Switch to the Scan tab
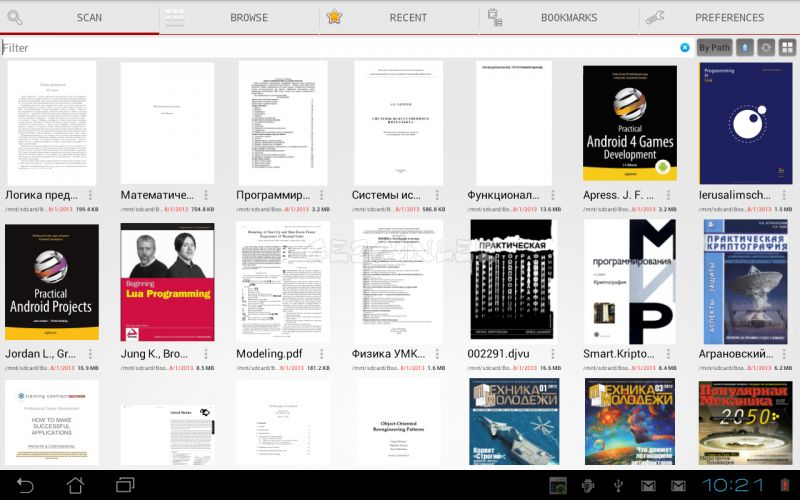Image resolution: width=800 pixels, height=500 pixels. click(80, 17)
